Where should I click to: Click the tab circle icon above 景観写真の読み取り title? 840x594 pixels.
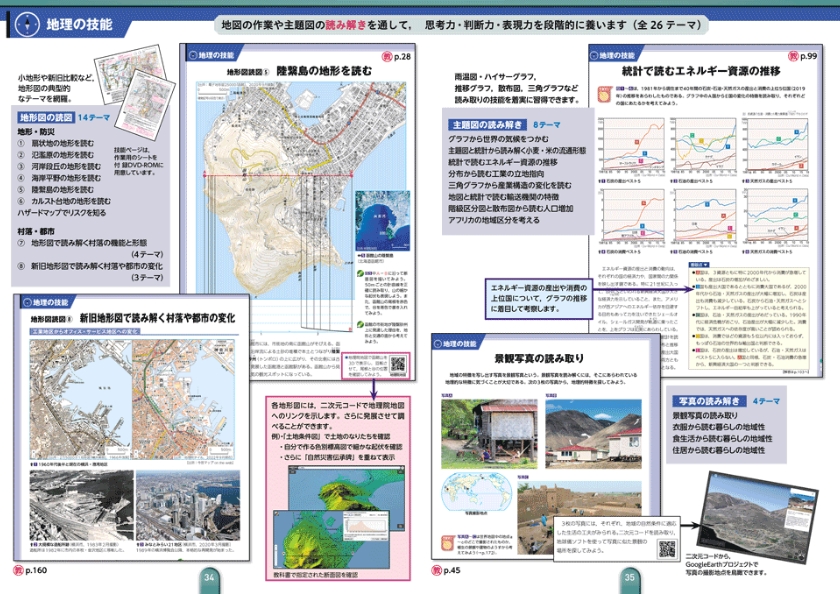438,343
